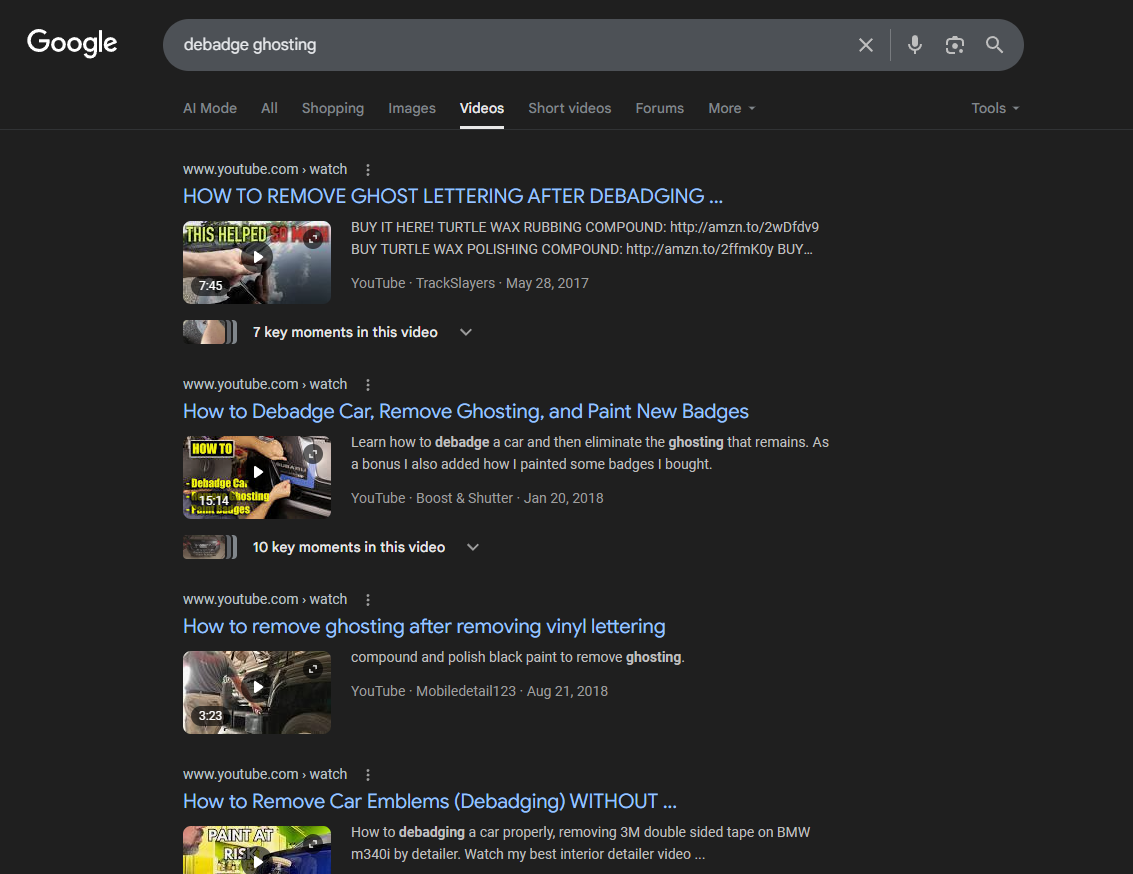Screen dimensions: 1133x874
Task: Switch to the Images tab
Action: (412, 108)
